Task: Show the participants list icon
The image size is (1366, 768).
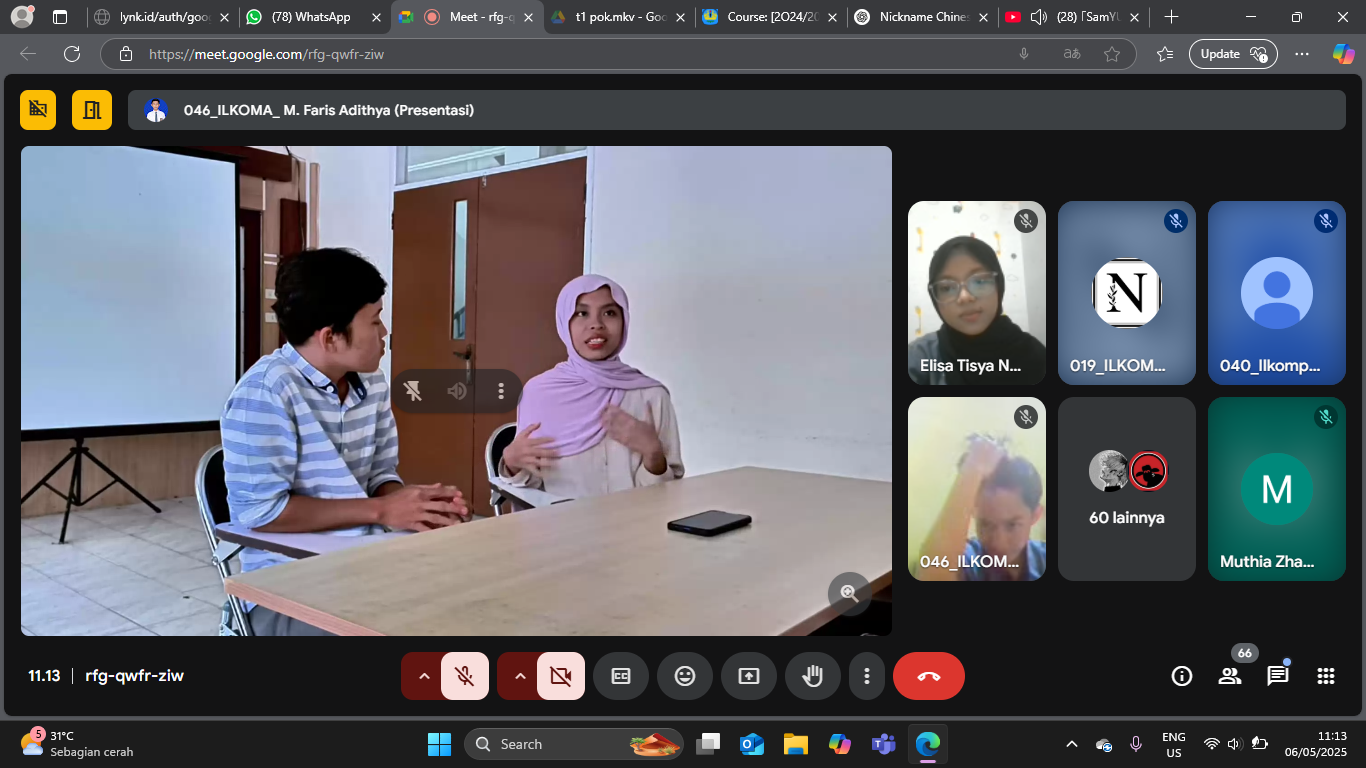Action: click(1229, 676)
